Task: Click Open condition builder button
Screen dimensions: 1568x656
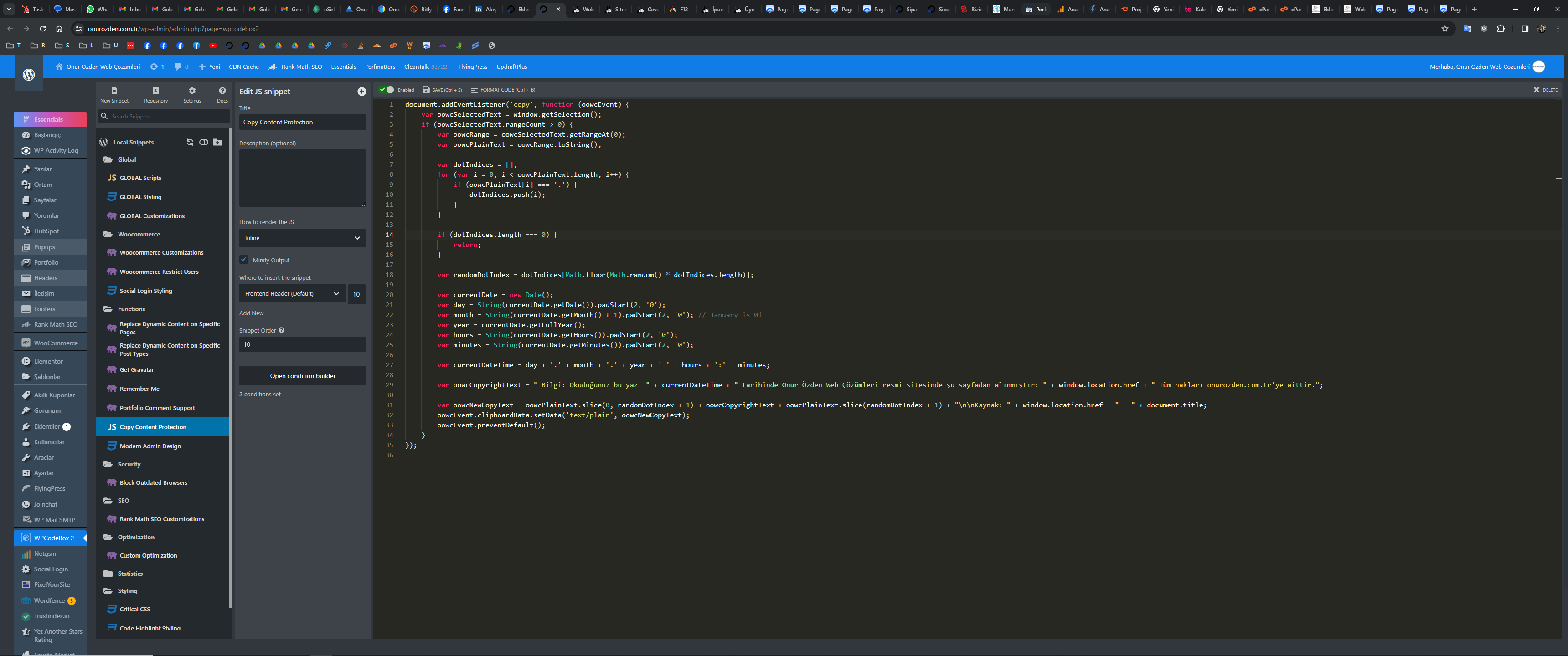Action: [x=303, y=376]
